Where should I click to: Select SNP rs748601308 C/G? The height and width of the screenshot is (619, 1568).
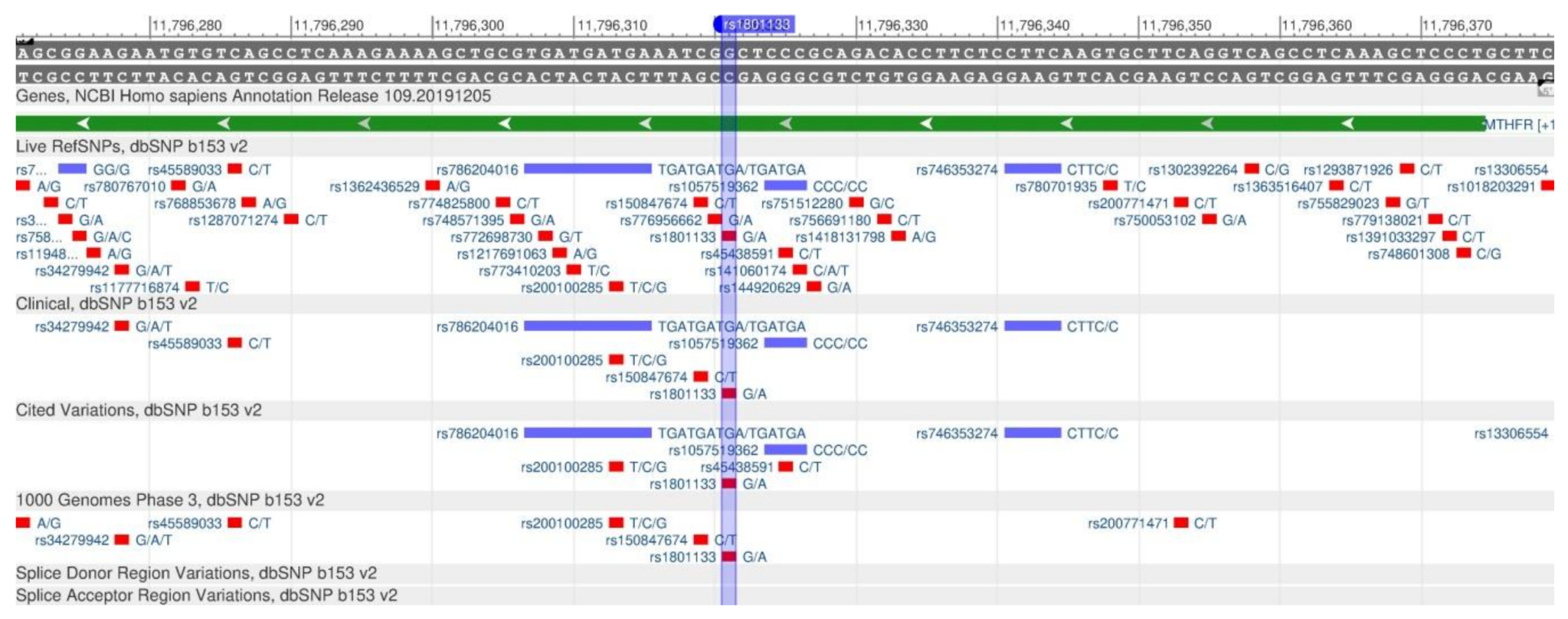[1464, 254]
